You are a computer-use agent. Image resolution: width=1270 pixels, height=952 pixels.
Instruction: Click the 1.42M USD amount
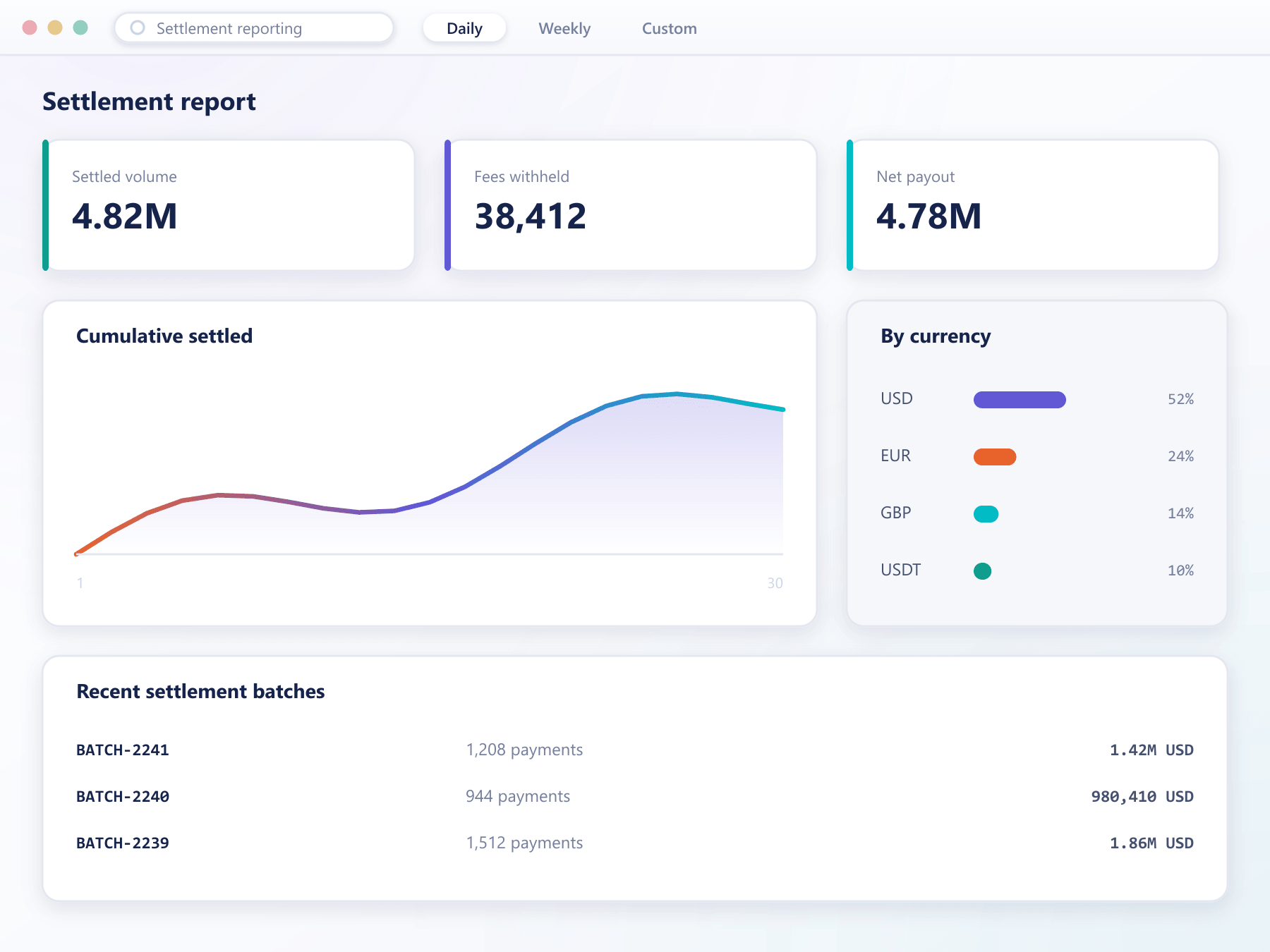coord(1151,750)
